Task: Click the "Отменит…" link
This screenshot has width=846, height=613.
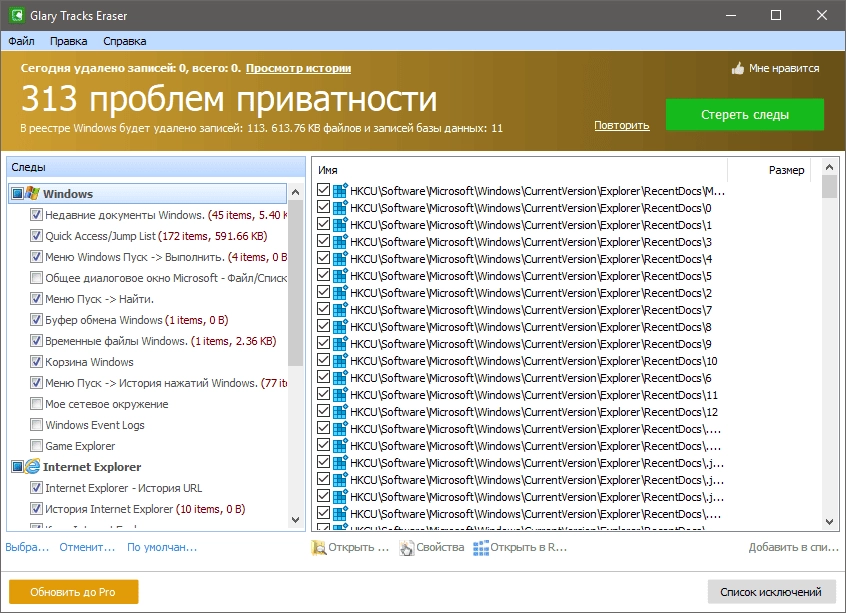Action: click(x=87, y=547)
